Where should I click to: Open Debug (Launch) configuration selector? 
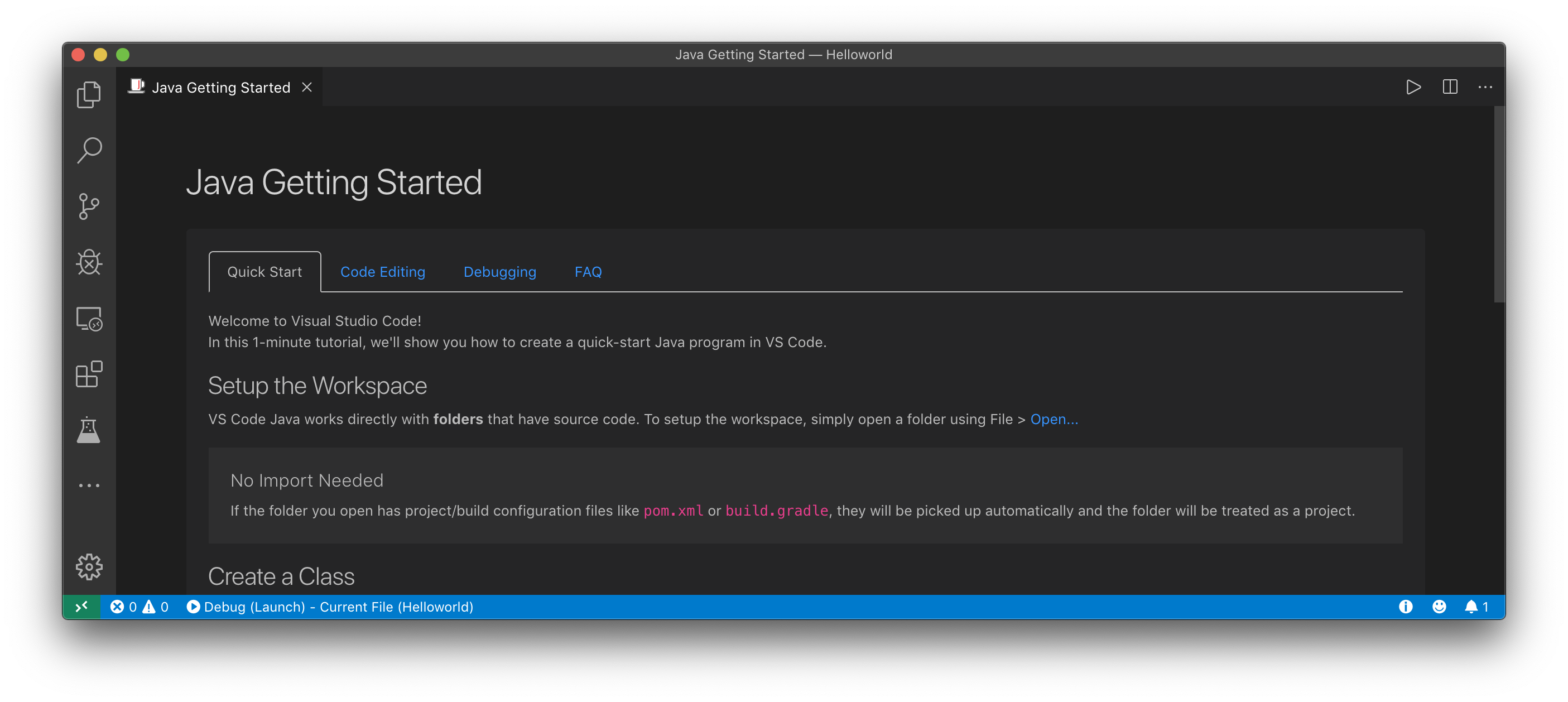pyautogui.click(x=330, y=607)
